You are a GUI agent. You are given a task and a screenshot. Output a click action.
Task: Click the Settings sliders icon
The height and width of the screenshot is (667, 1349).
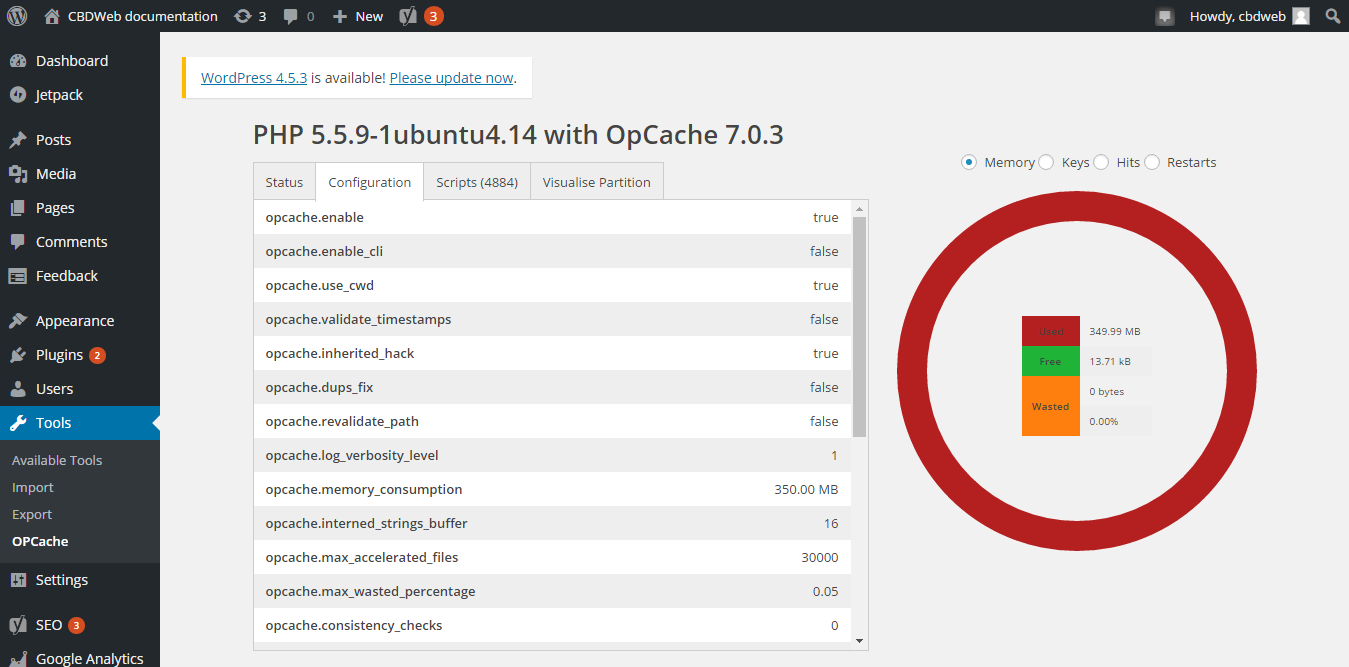point(18,580)
